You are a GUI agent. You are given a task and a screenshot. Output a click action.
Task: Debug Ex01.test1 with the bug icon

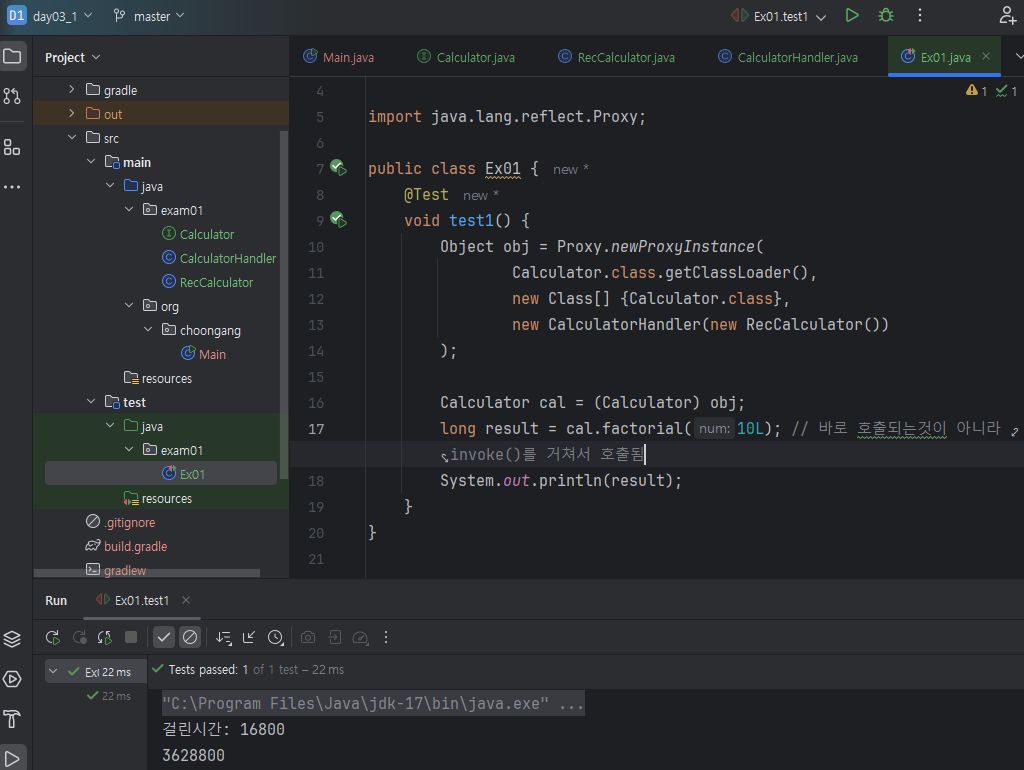[x=886, y=15]
